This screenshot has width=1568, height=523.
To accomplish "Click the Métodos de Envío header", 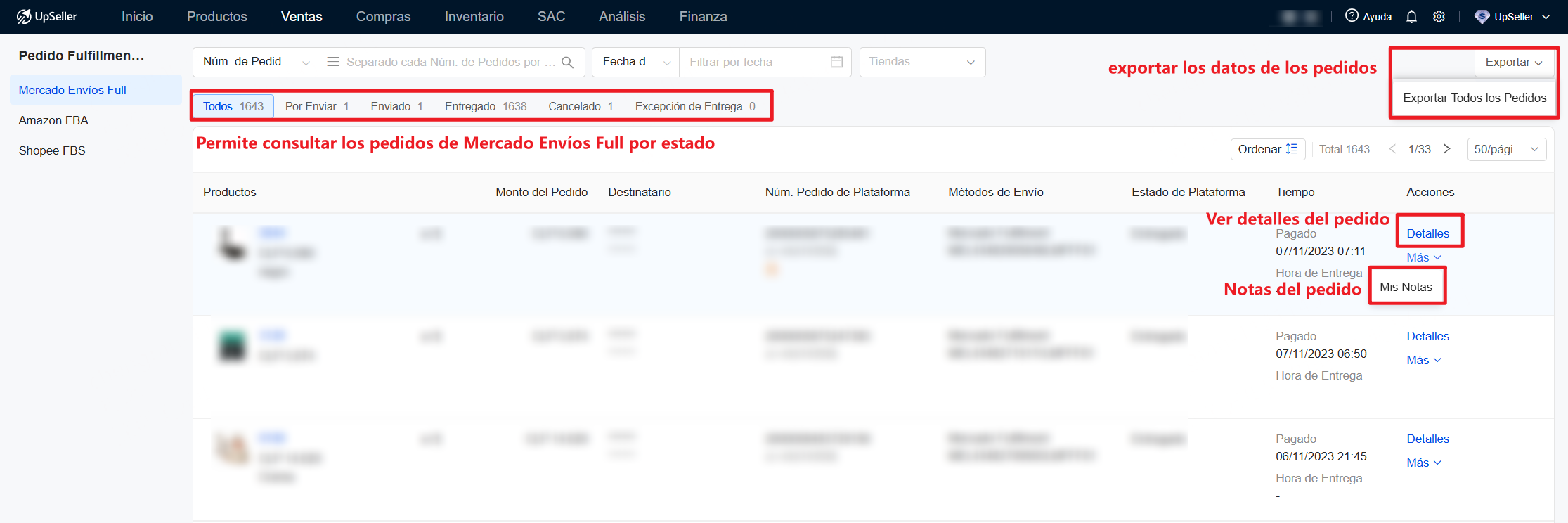I will (995, 192).
